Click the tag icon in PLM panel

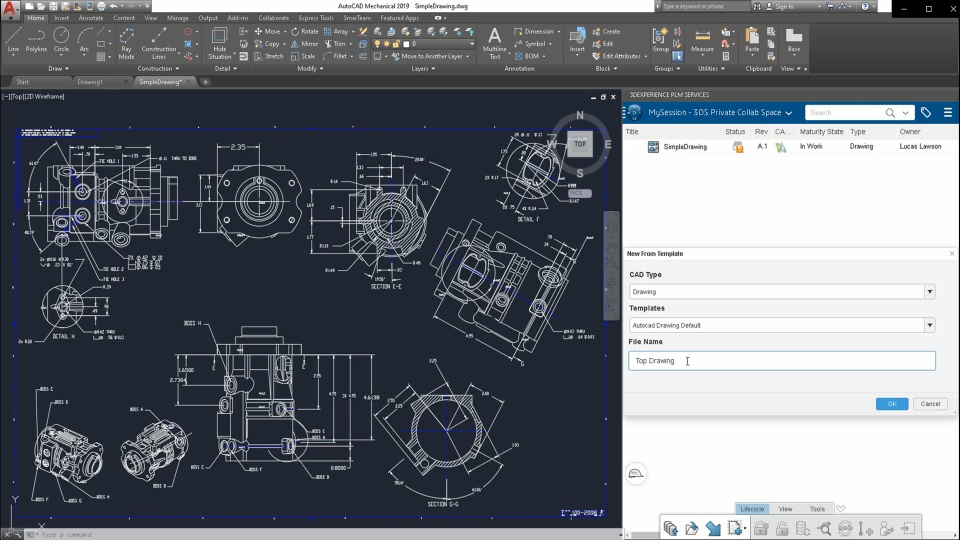[926, 113]
